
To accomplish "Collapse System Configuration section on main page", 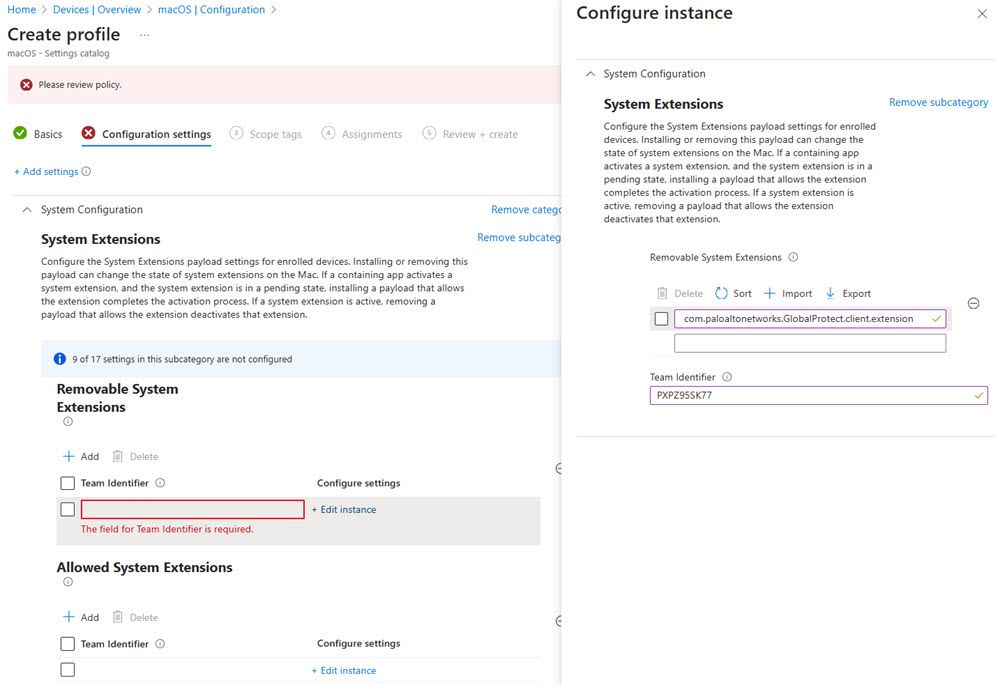I will (26, 210).
